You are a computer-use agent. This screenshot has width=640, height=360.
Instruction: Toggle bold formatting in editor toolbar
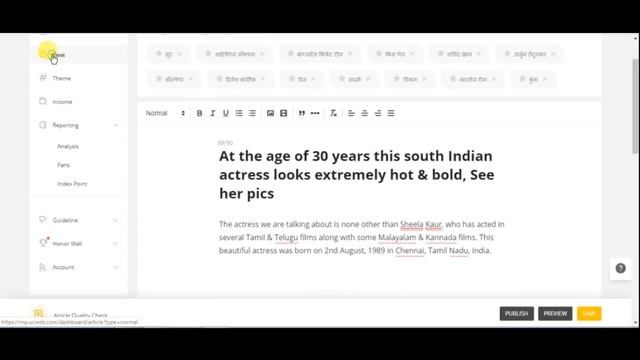pos(199,113)
